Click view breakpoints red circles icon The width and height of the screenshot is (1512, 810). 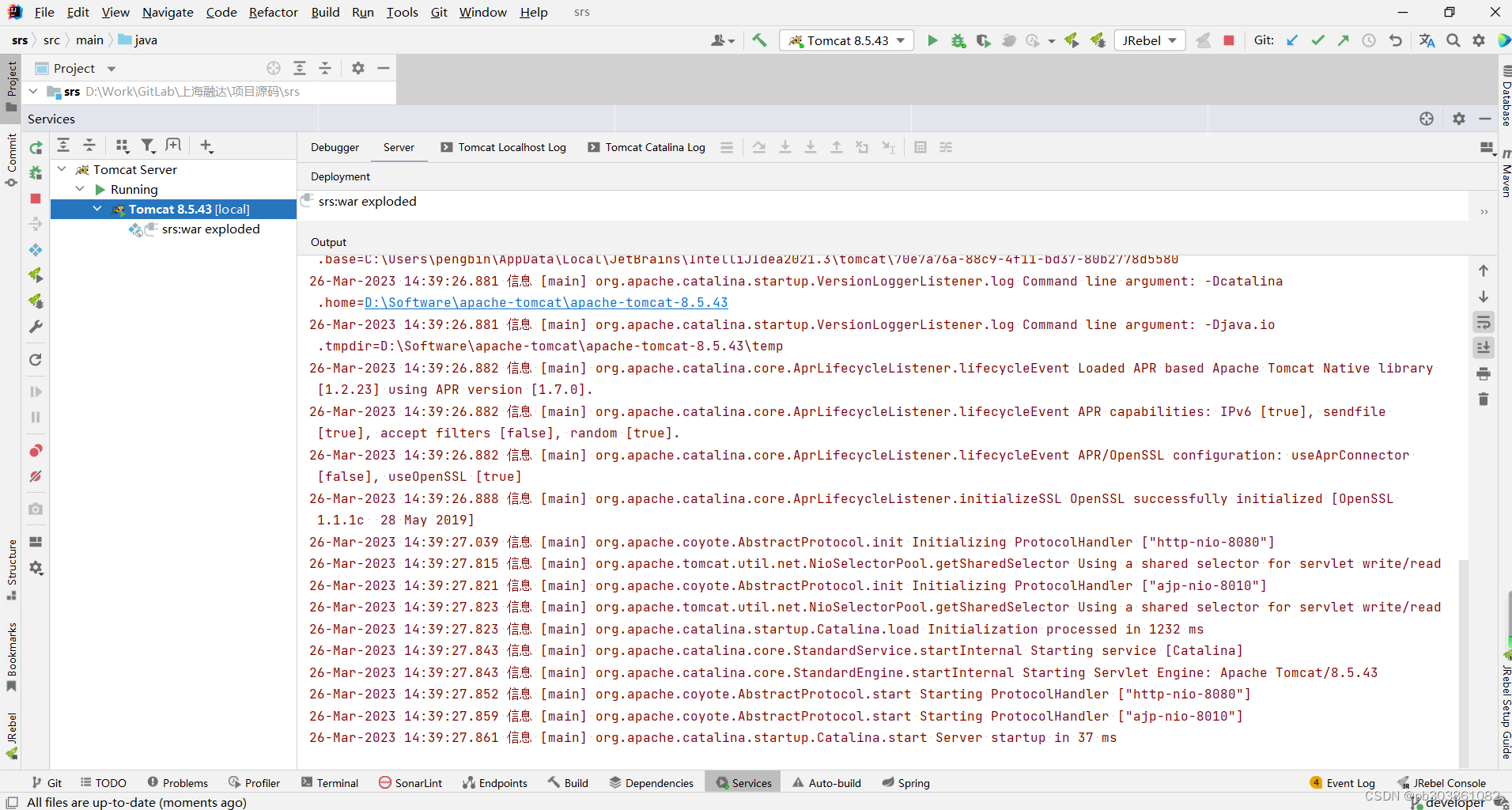36,451
